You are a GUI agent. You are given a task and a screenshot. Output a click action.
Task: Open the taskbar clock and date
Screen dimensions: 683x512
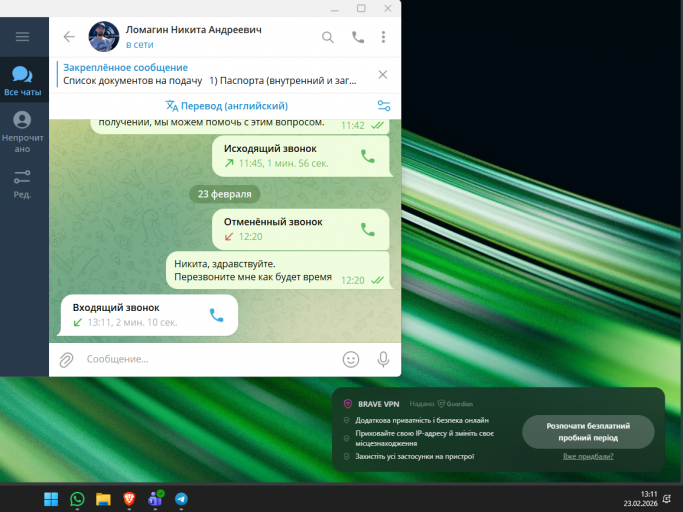pyautogui.click(x=640, y=498)
